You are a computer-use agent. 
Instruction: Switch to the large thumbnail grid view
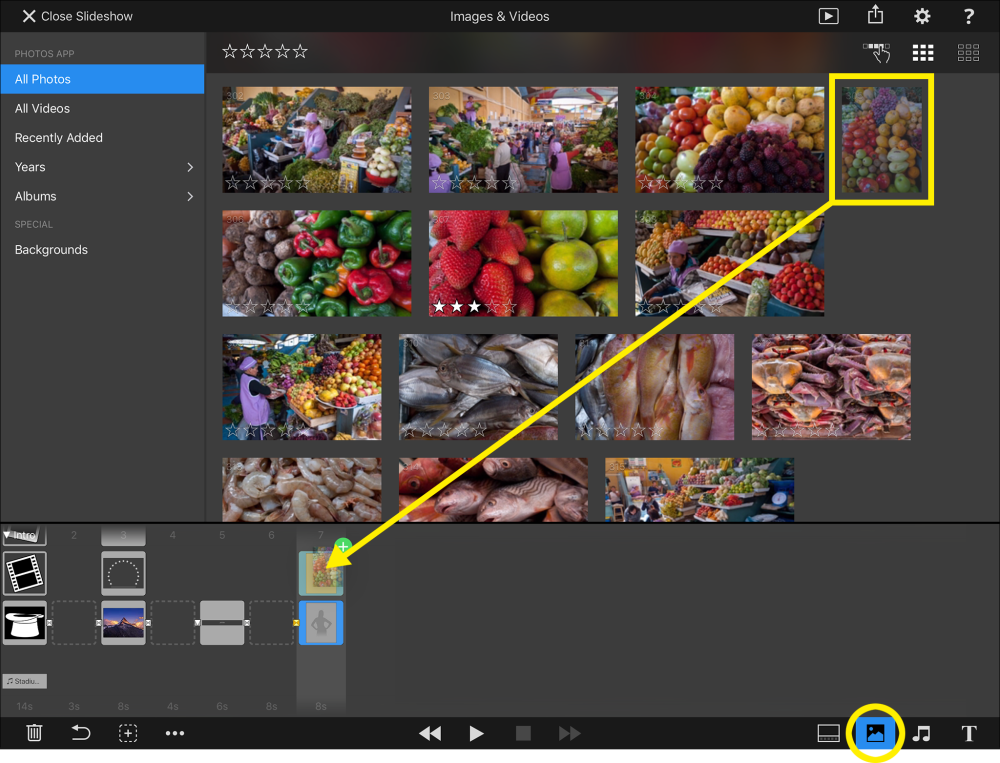923,52
